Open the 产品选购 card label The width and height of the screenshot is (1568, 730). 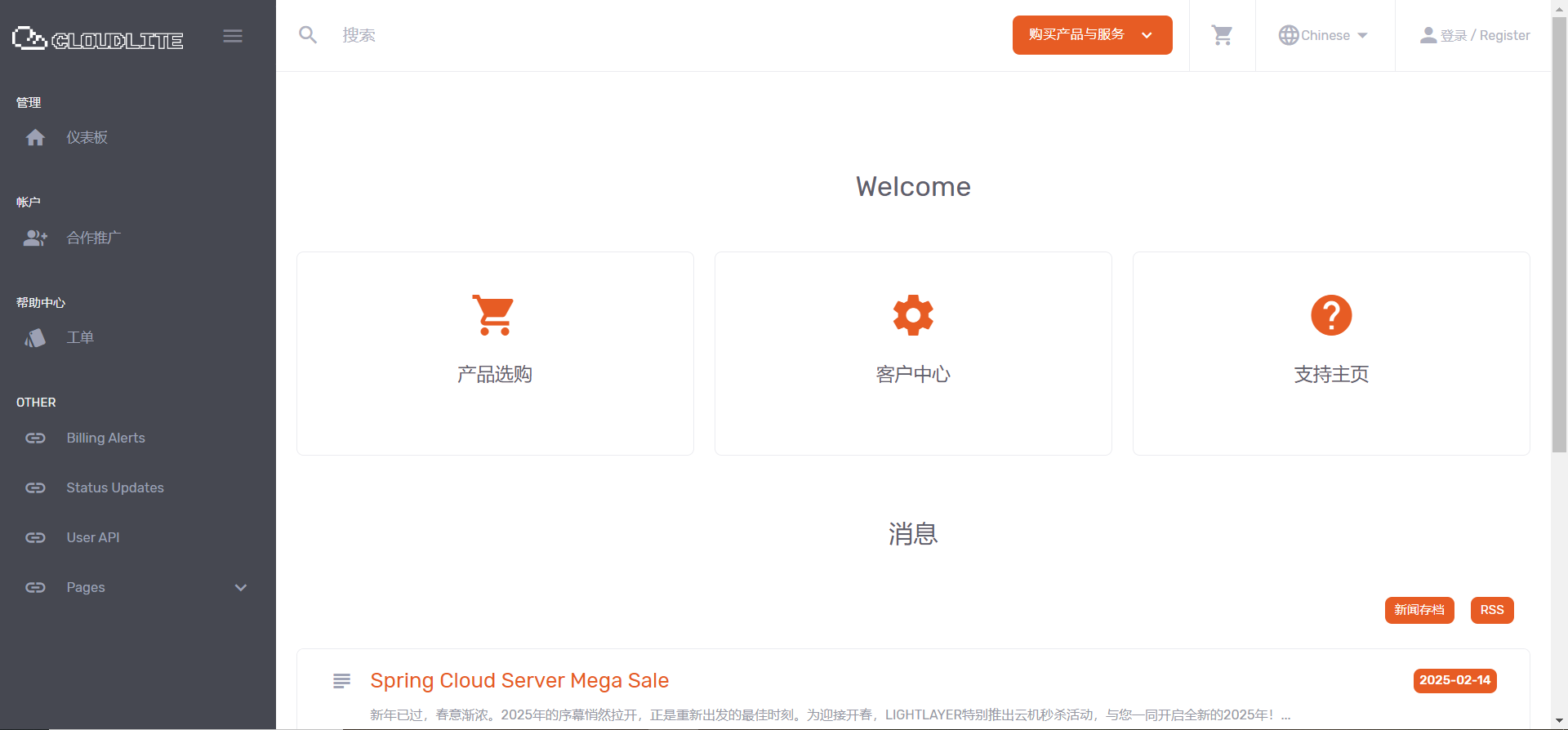click(495, 374)
